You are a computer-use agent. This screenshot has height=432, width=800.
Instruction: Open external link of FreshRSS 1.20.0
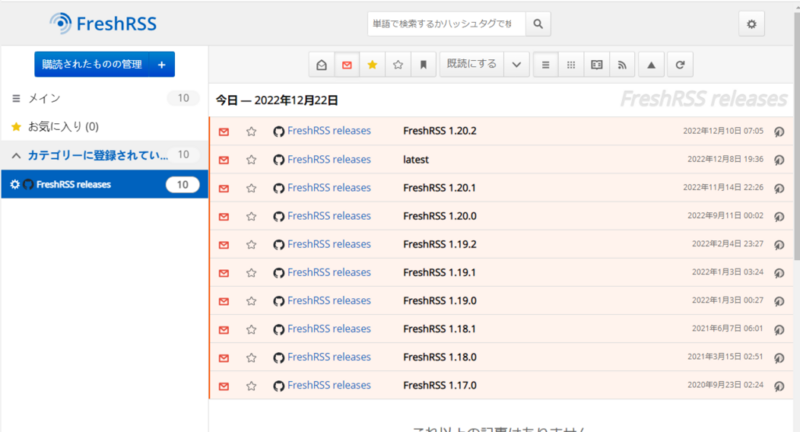tap(779, 217)
